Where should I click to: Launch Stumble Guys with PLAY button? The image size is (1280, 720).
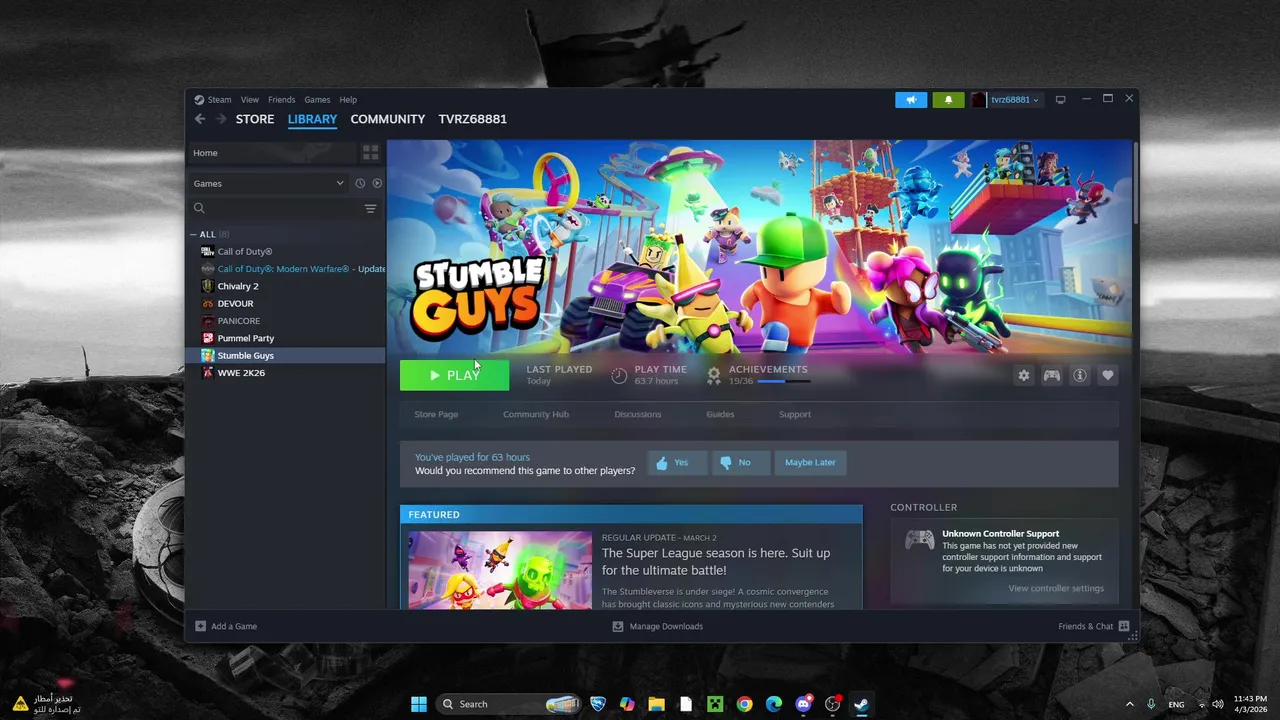454,375
